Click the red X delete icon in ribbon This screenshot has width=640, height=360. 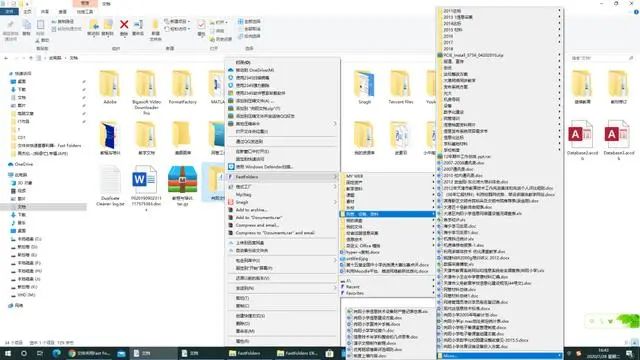point(124,25)
